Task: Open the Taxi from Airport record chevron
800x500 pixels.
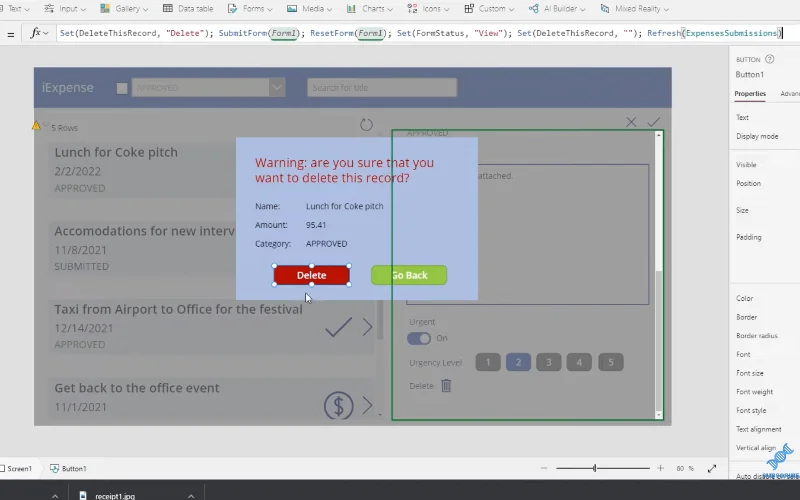Action: [x=367, y=327]
